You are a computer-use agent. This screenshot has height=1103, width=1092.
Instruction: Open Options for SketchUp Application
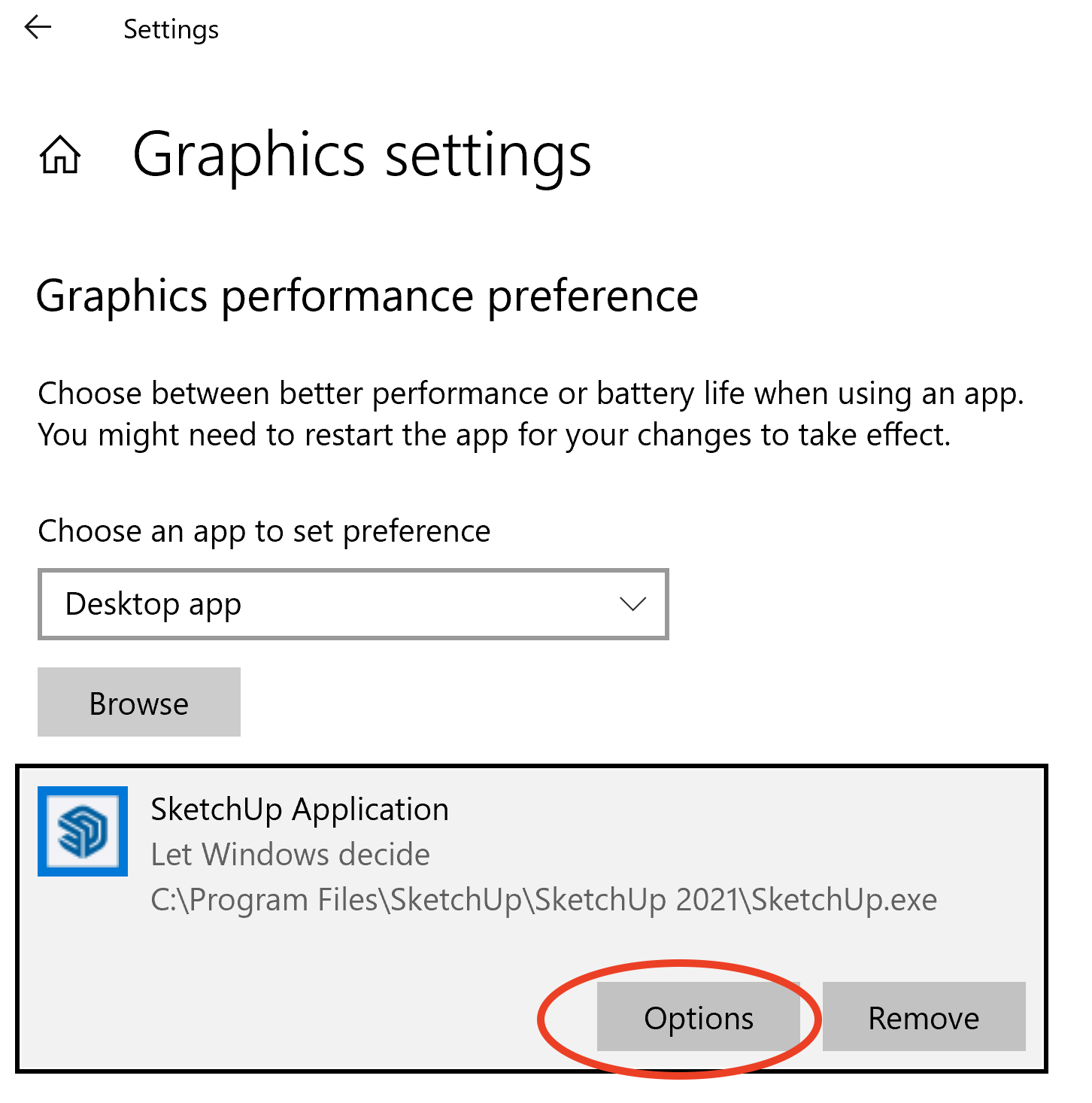coord(698,1017)
